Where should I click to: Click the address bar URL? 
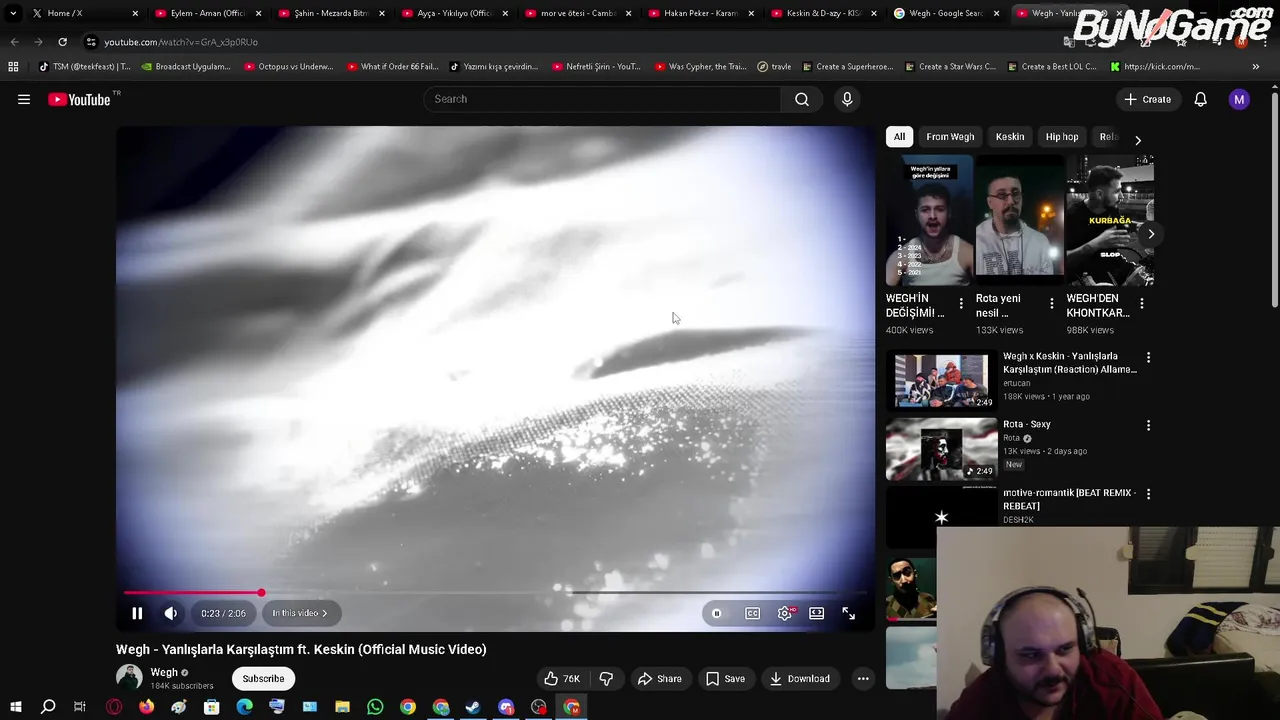coord(181,42)
